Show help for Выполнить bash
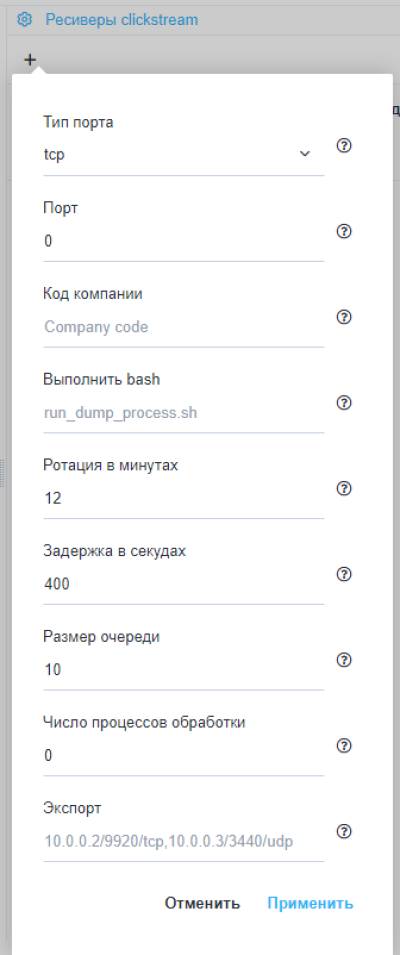The width and height of the screenshot is (400, 955). [x=345, y=403]
